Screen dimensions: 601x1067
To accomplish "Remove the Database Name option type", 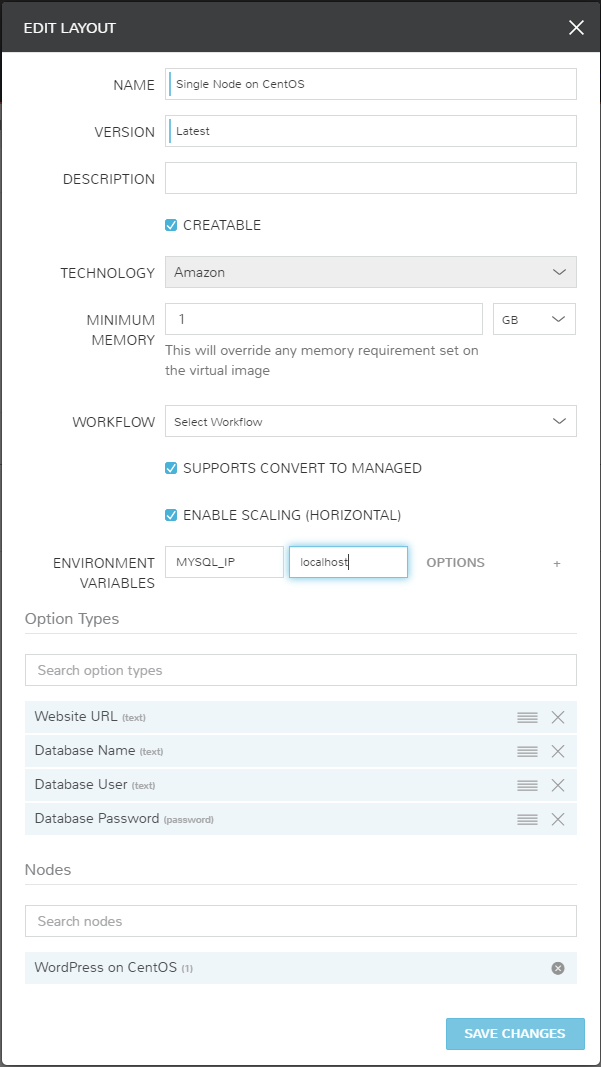I will pyautogui.click(x=557, y=751).
